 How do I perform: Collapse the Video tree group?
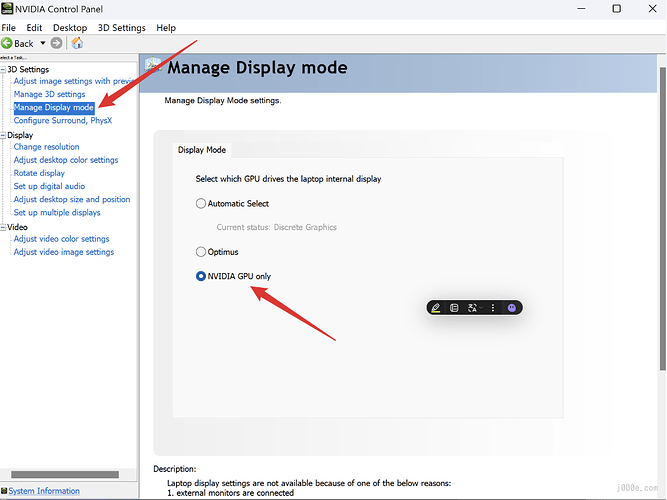tap(3, 227)
